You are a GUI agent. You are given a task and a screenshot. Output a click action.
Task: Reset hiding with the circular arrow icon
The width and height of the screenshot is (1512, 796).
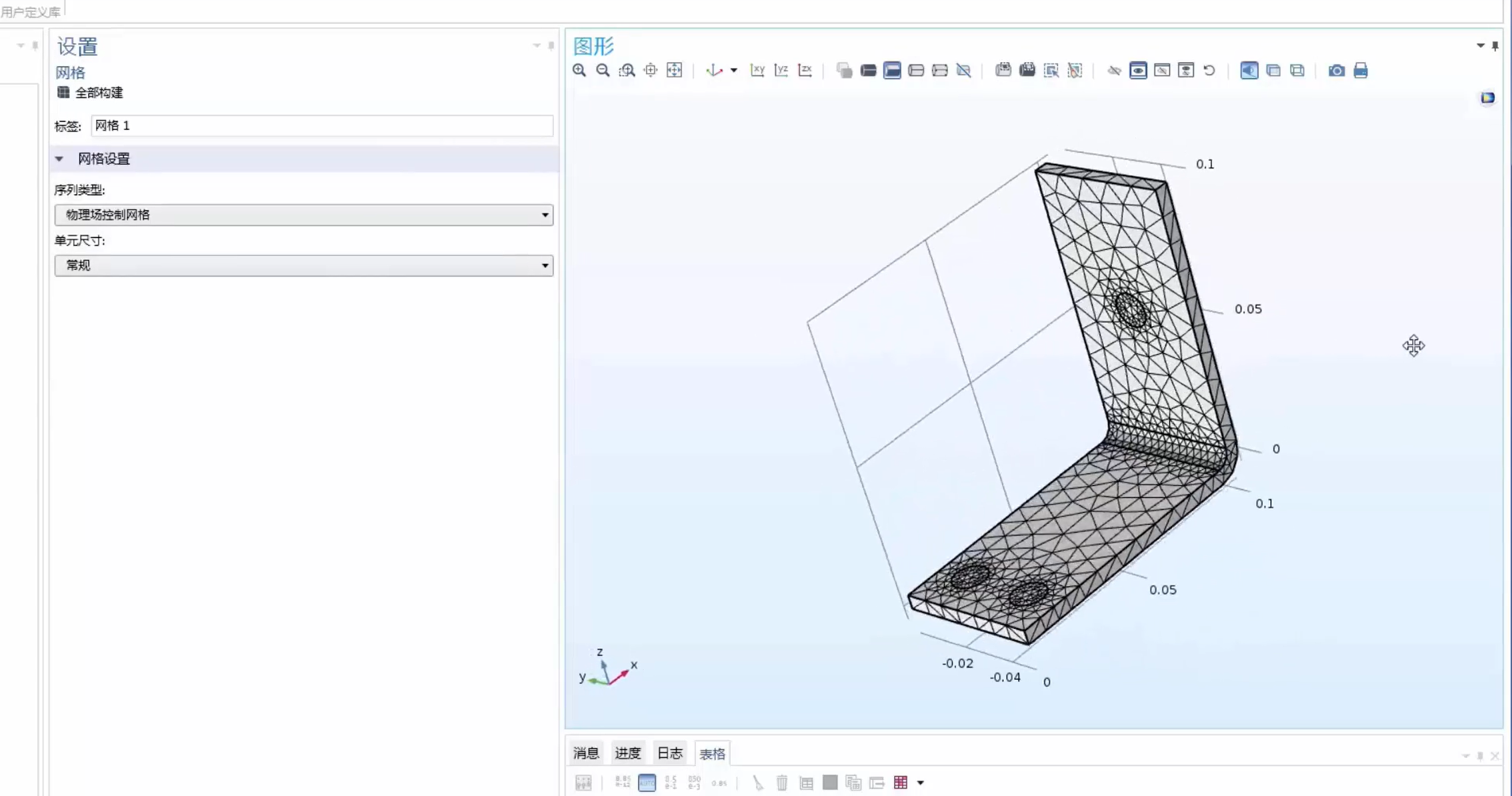(x=1209, y=71)
